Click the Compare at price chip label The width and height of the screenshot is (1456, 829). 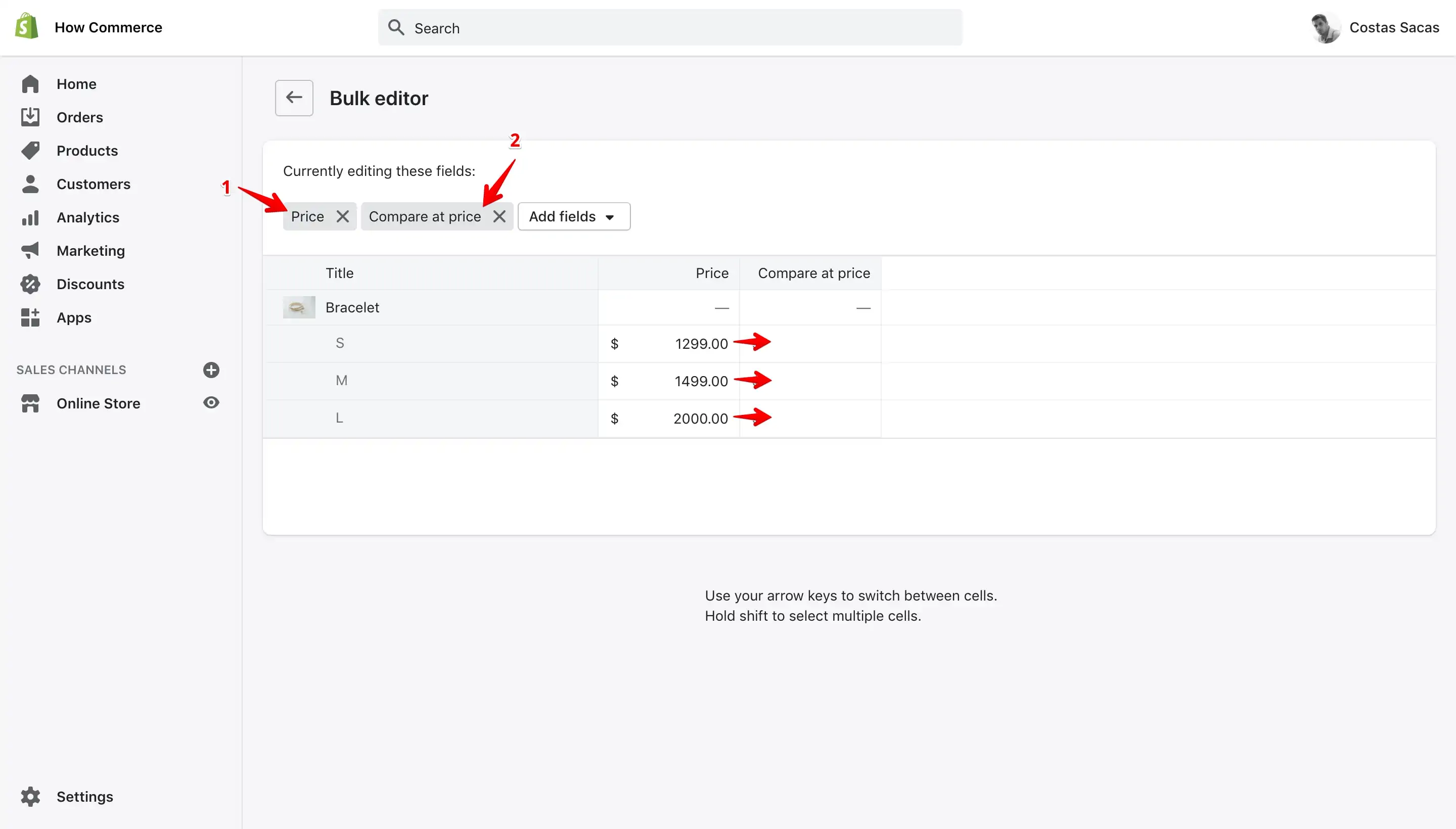point(425,216)
